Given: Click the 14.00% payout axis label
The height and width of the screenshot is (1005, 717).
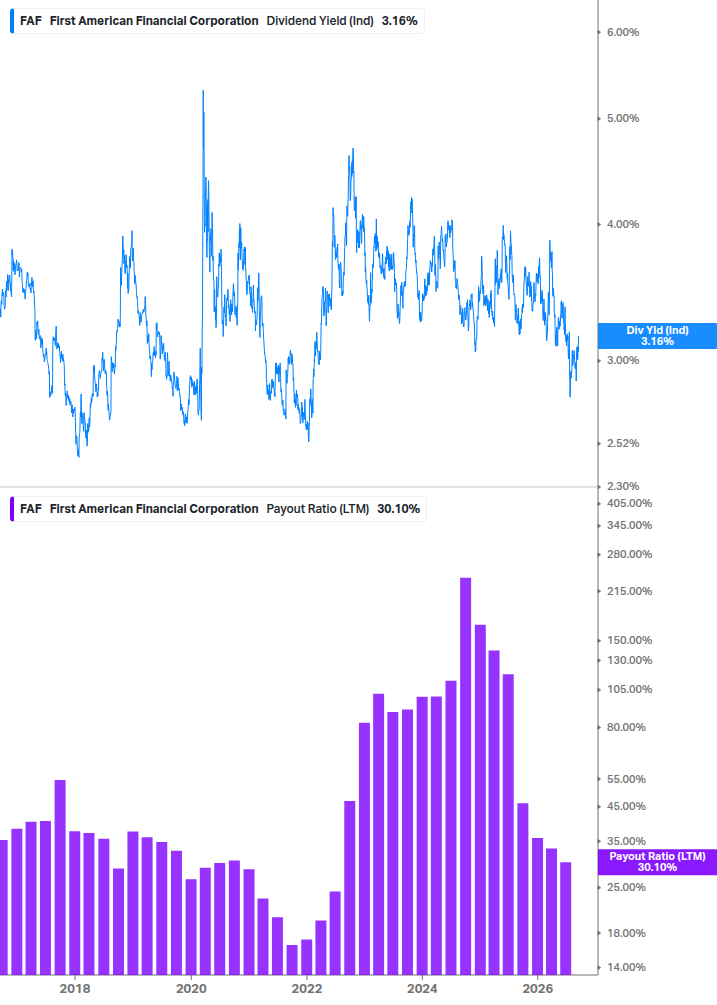Looking at the screenshot, I should point(626,968).
